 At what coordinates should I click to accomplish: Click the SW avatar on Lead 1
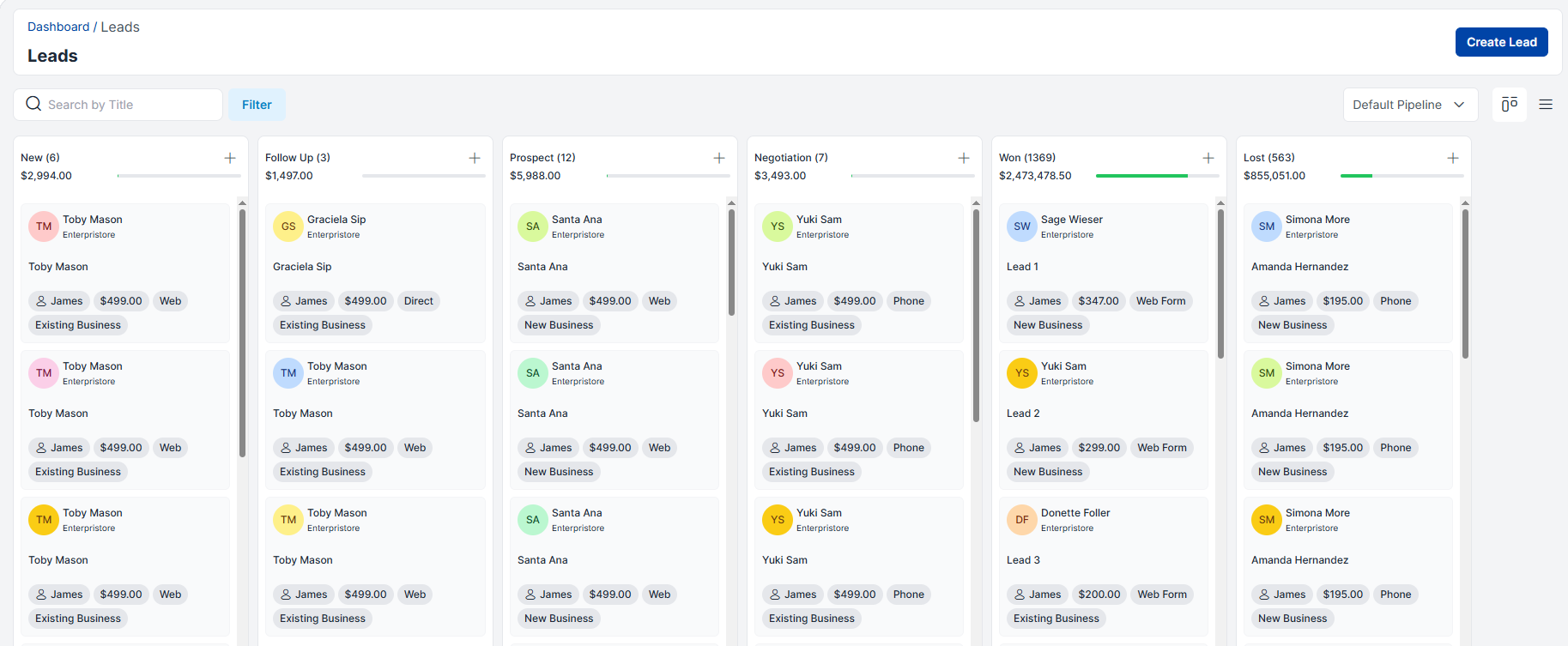pos(1021,226)
